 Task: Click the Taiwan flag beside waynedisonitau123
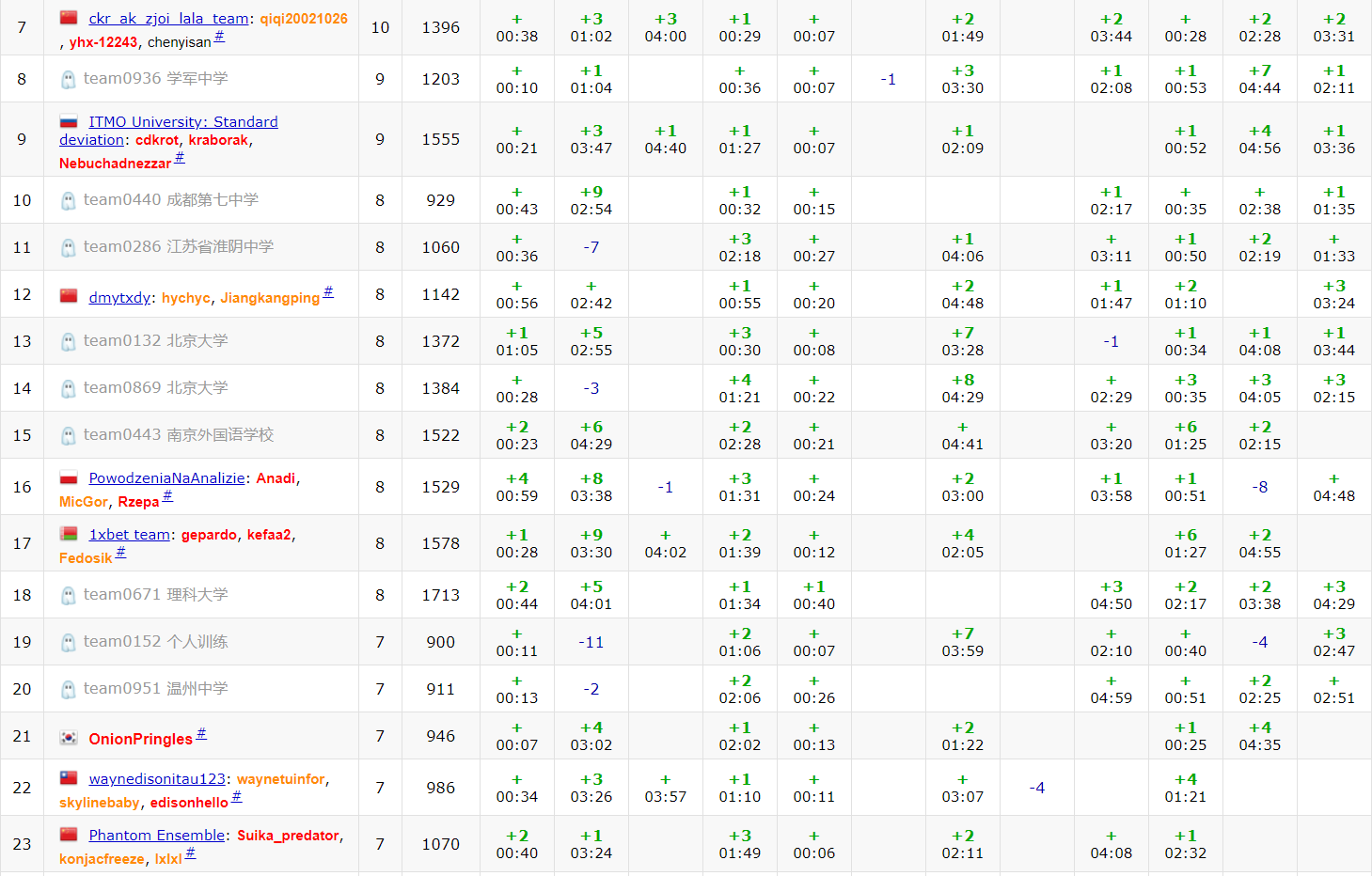(69, 778)
